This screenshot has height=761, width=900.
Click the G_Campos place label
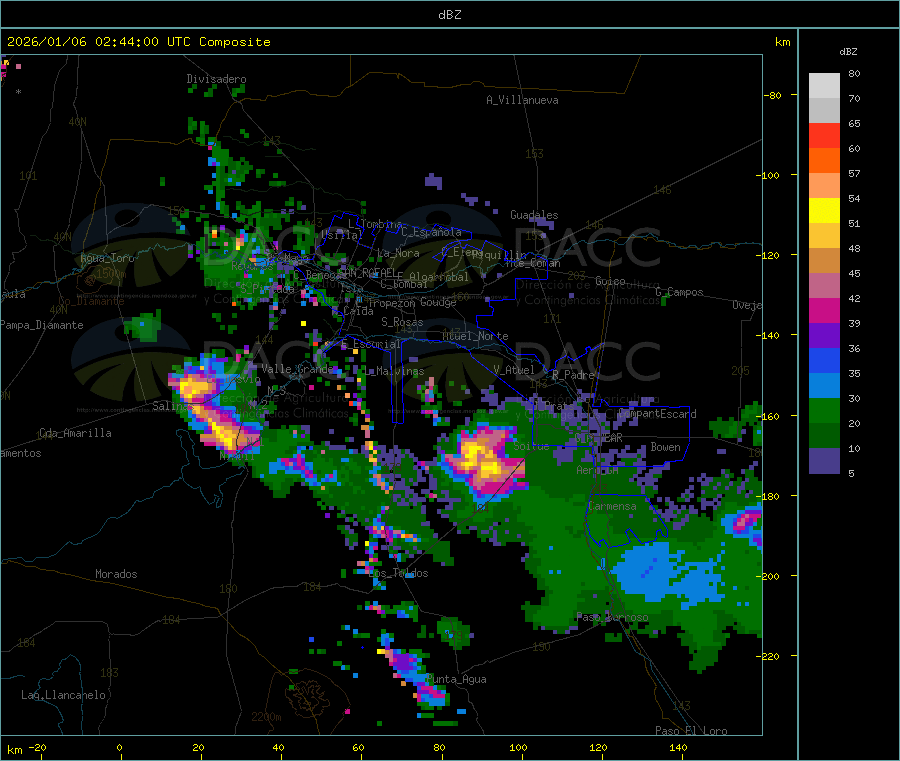[680, 292]
